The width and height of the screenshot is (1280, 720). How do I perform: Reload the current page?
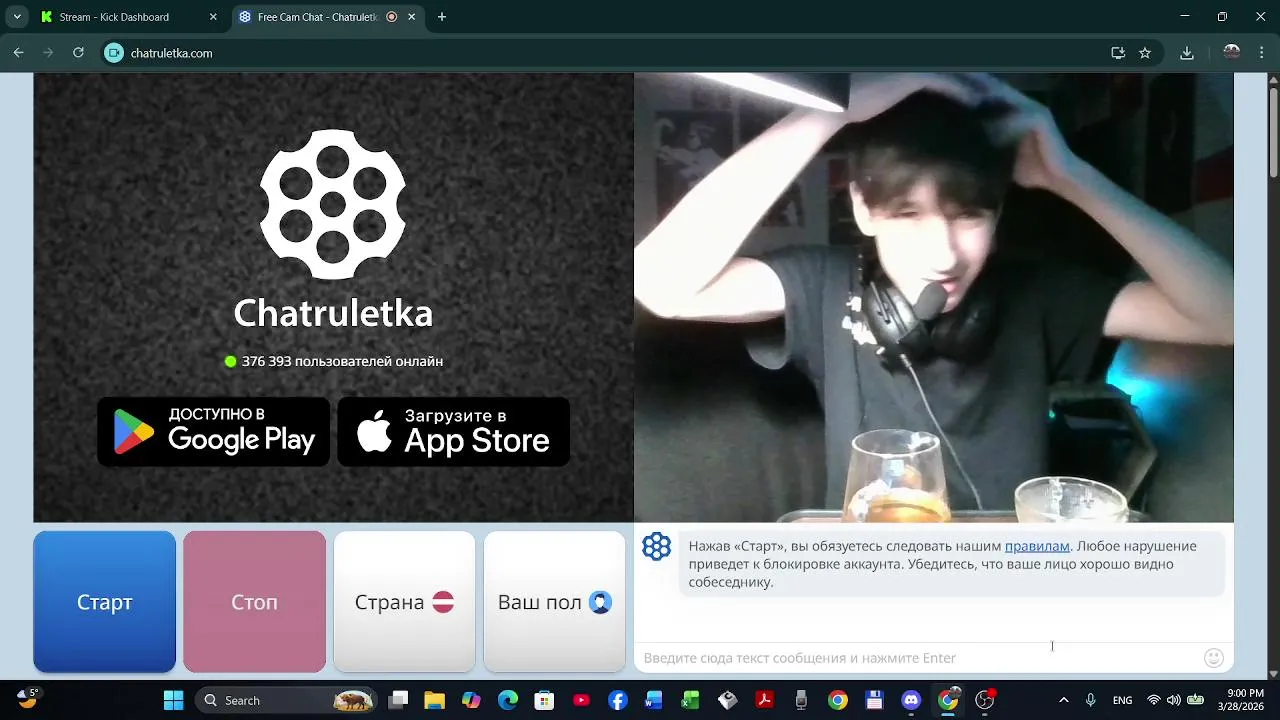tap(78, 53)
